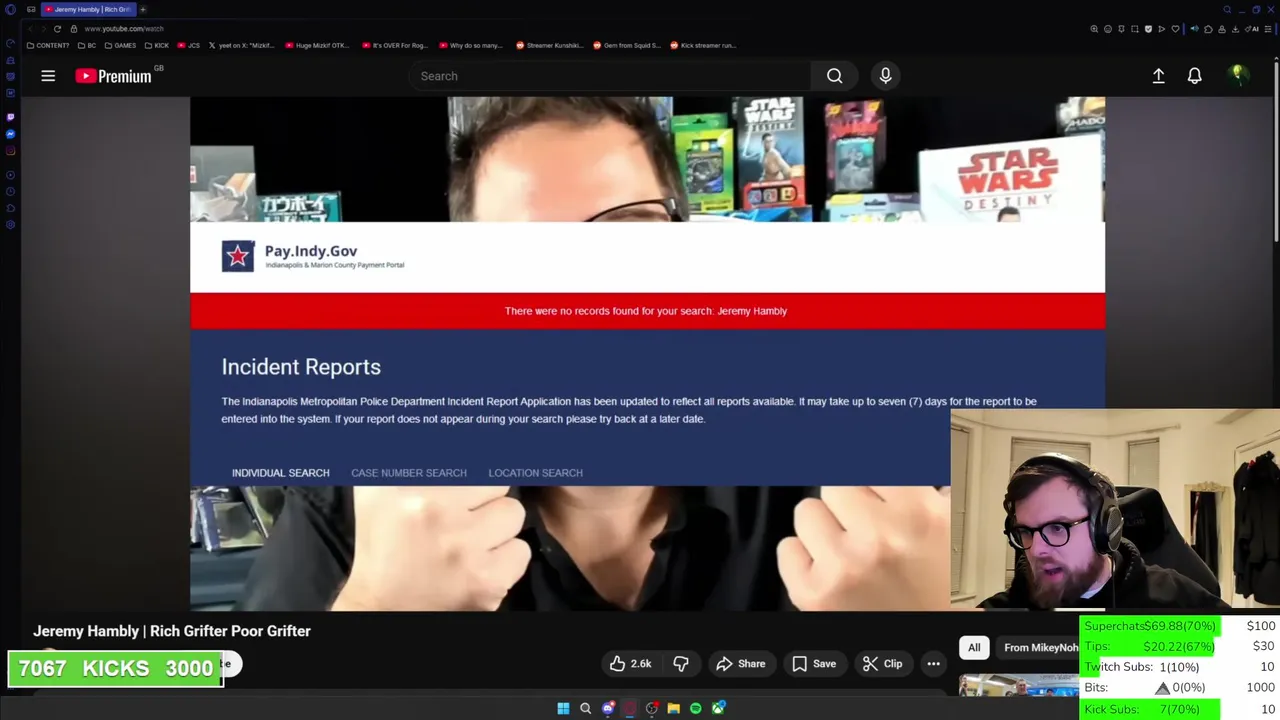Viewport: 1280px width, 720px height.
Task: Open the account avatar menu
Action: pos(1237,75)
